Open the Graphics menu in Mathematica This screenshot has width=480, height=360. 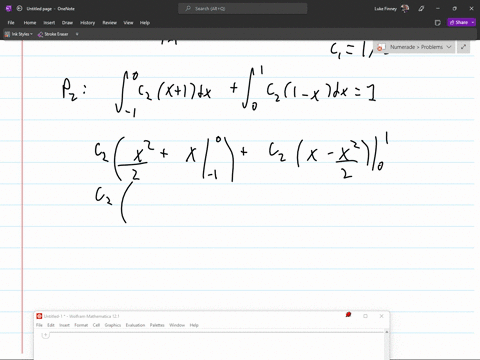click(x=113, y=325)
